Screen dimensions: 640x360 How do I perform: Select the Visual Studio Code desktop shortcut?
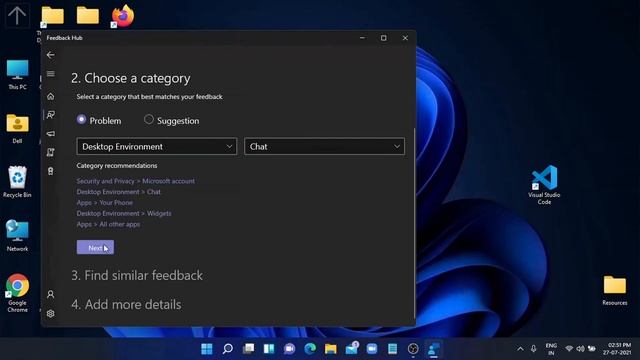[544, 184]
